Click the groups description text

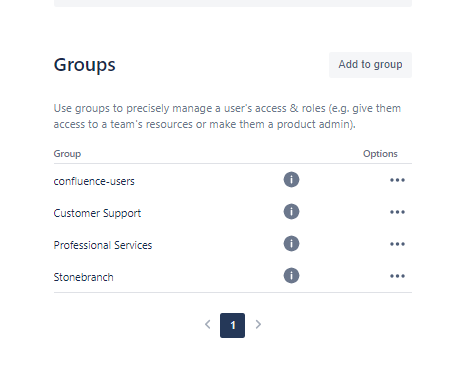227,116
